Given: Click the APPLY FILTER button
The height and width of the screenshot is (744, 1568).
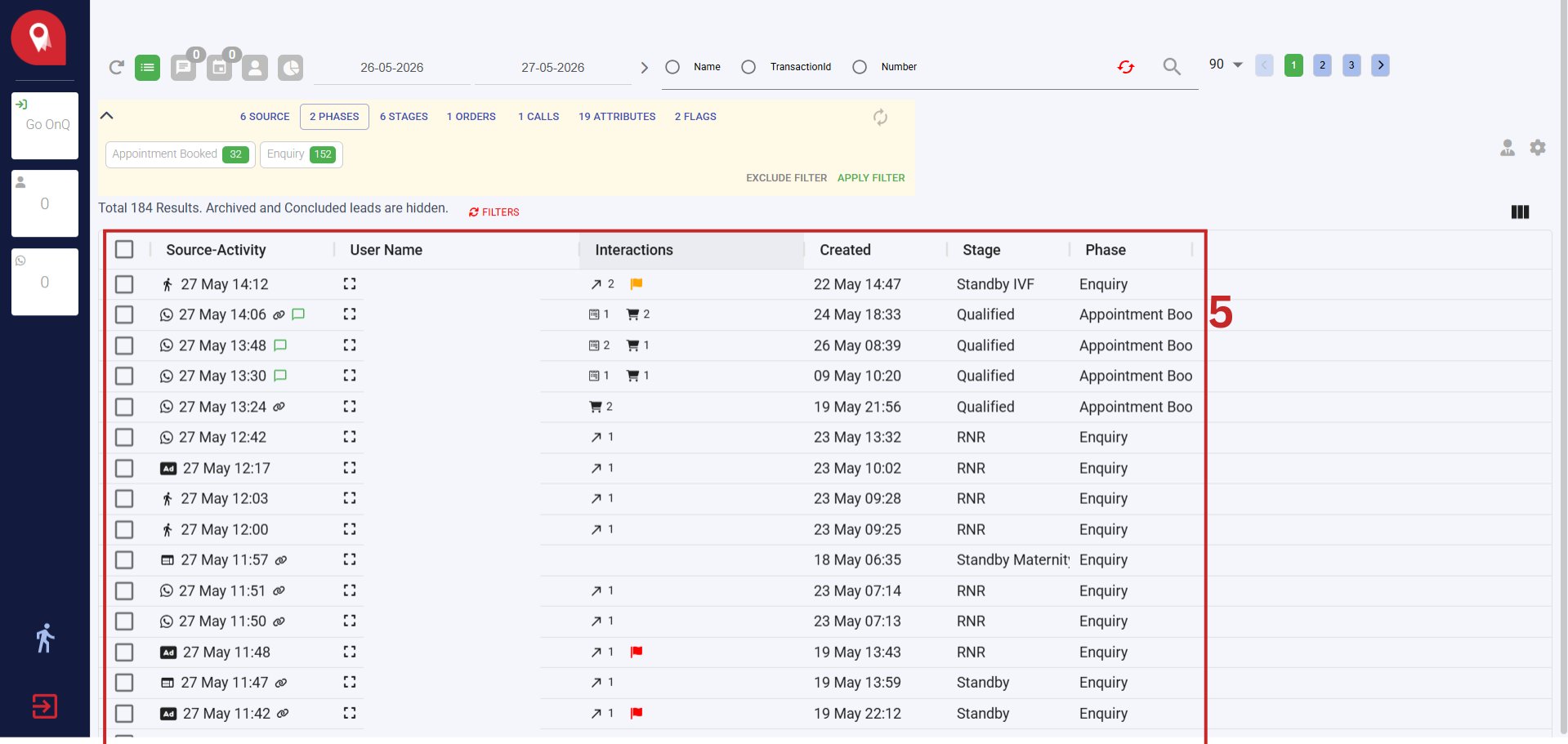Looking at the screenshot, I should tap(871, 177).
